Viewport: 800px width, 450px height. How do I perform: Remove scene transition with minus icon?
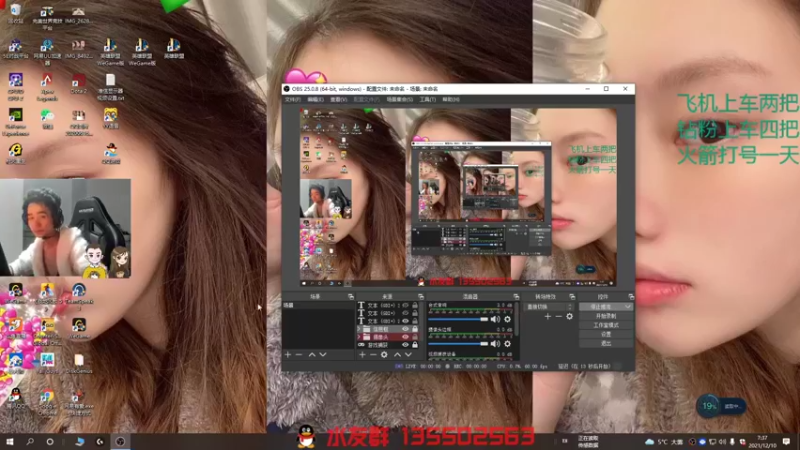tap(559, 317)
